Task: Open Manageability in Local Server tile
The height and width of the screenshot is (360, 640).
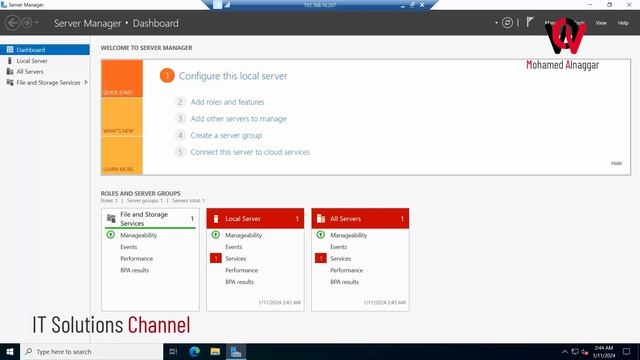Action: pyautogui.click(x=243, y=236)
